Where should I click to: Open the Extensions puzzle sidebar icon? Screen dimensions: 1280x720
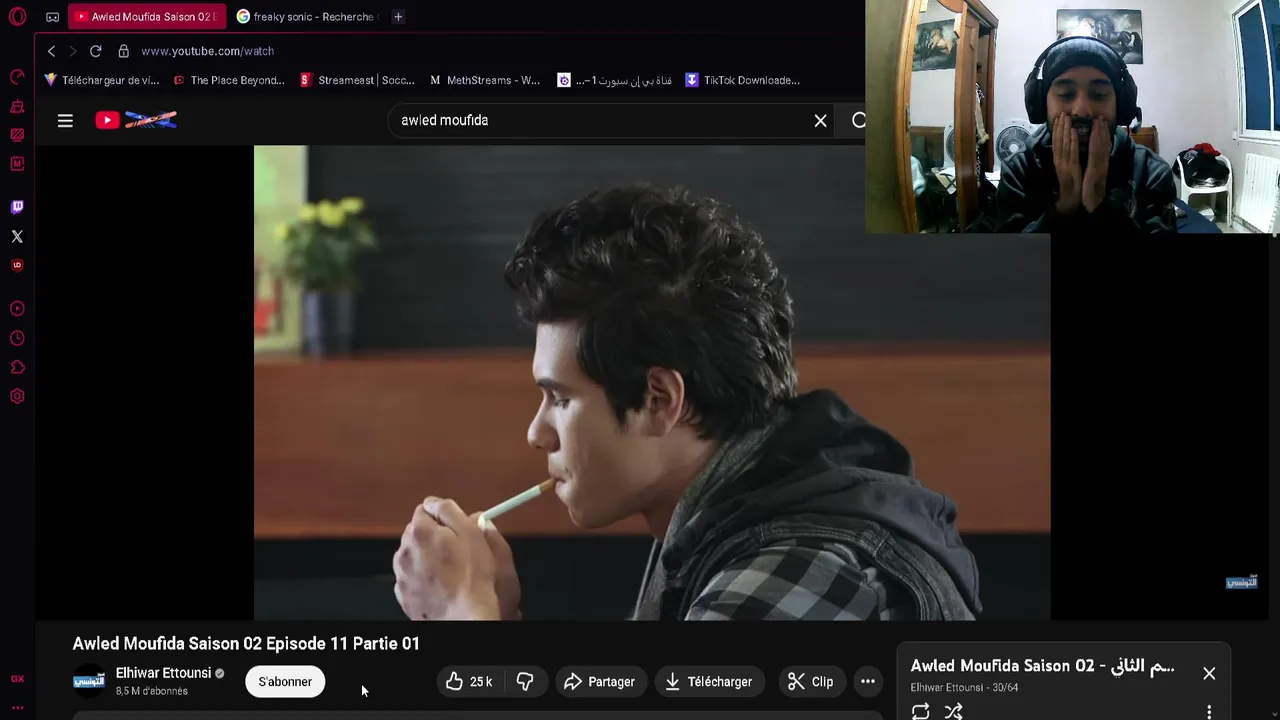coord(17,367)
